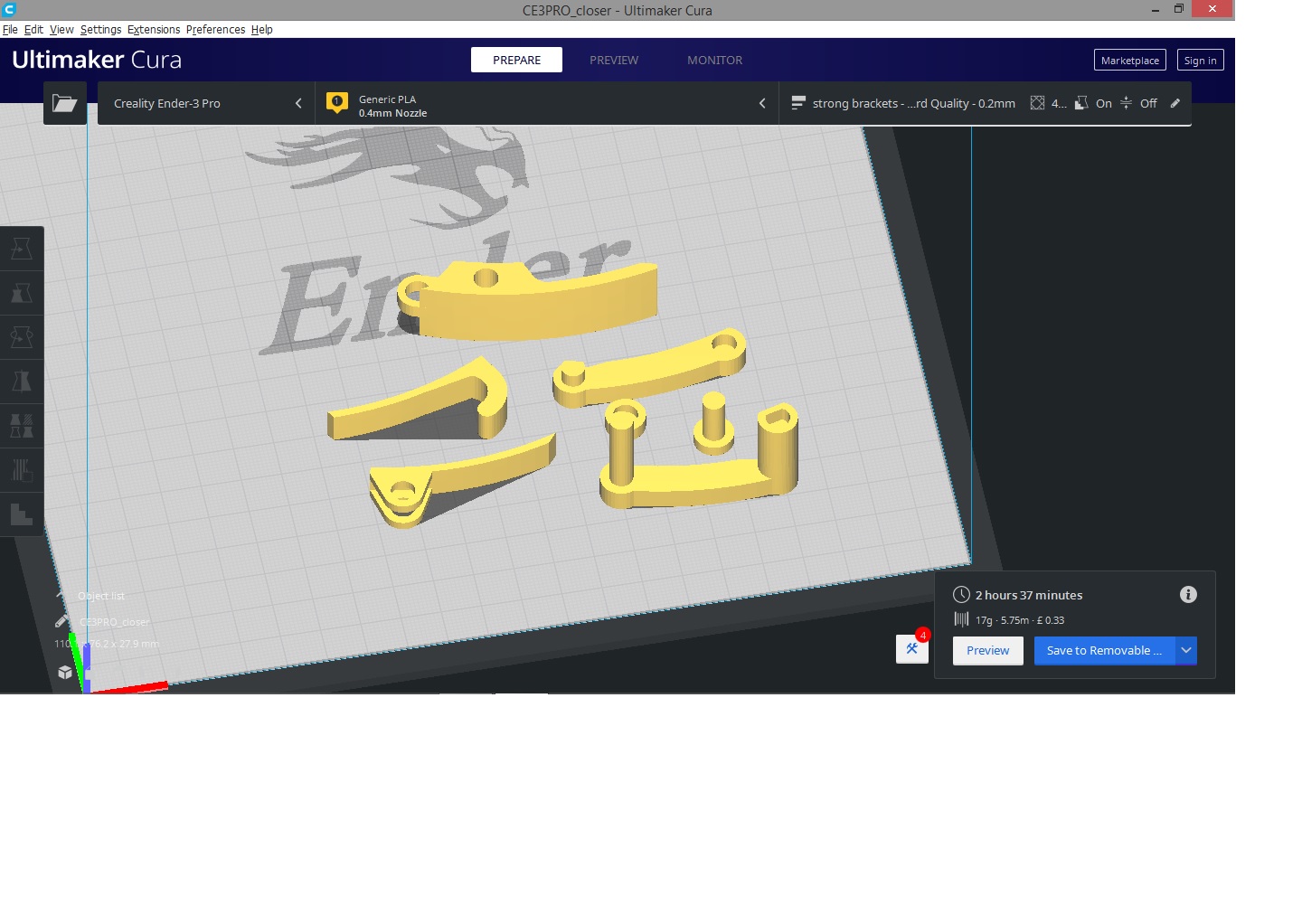Minimize the Cura window
Screen dimensions: 1302x924
1156,9
